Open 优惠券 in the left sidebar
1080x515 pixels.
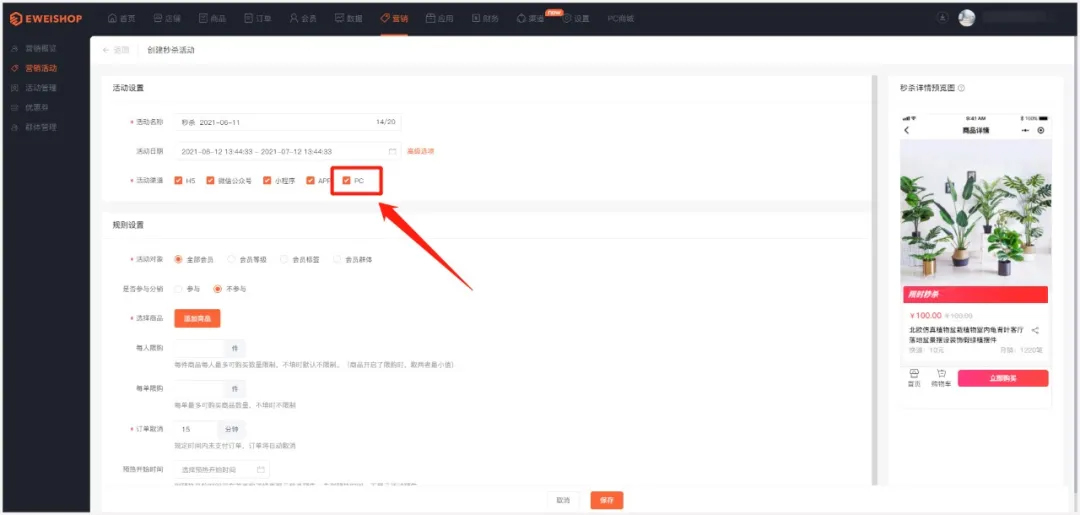[36, 107]
